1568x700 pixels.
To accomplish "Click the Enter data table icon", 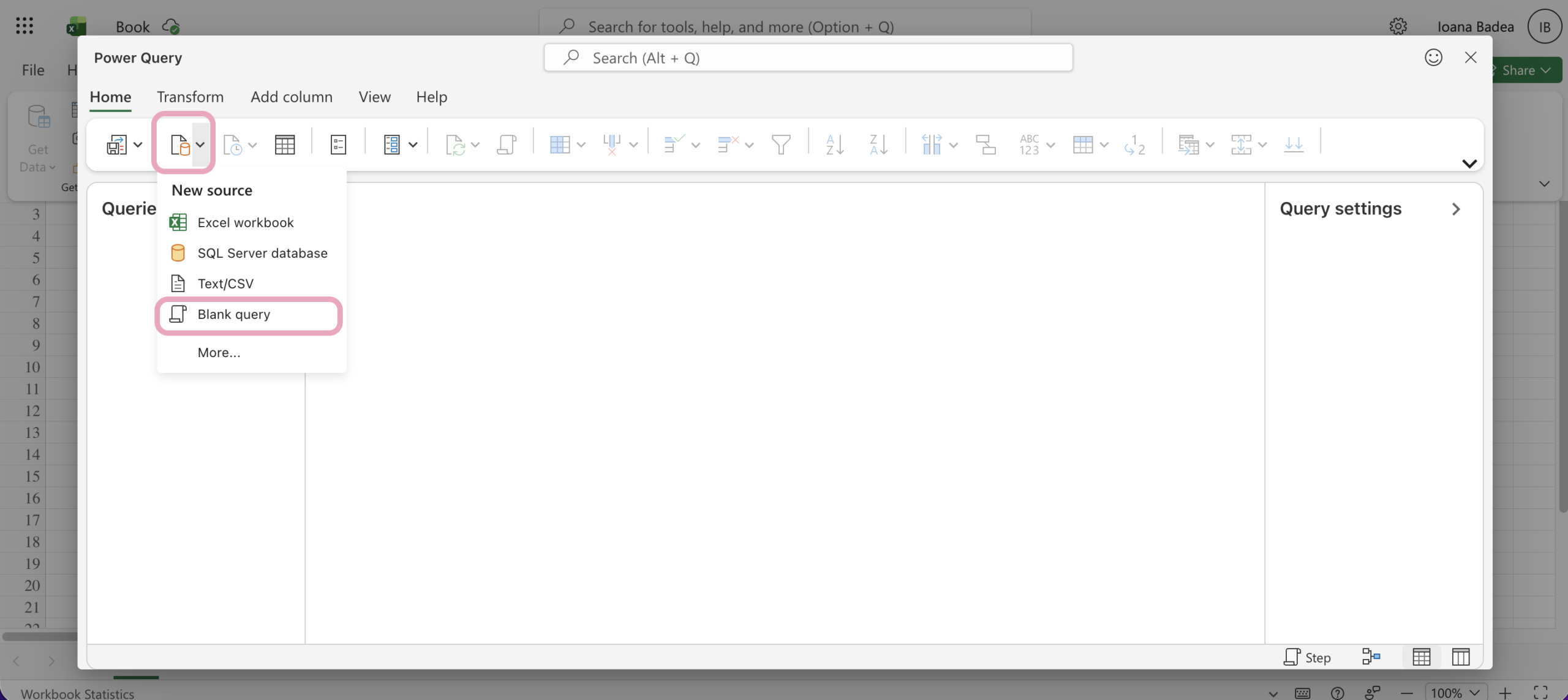I will click(x=285, y=145).
